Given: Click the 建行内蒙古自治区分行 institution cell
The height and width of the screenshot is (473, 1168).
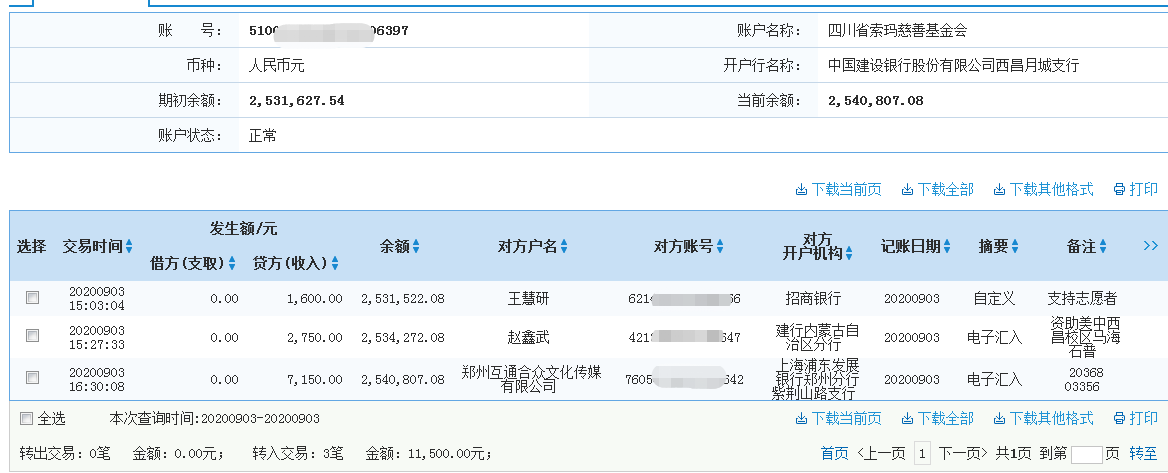Looking at the screenshot, I should click(818, 337).
